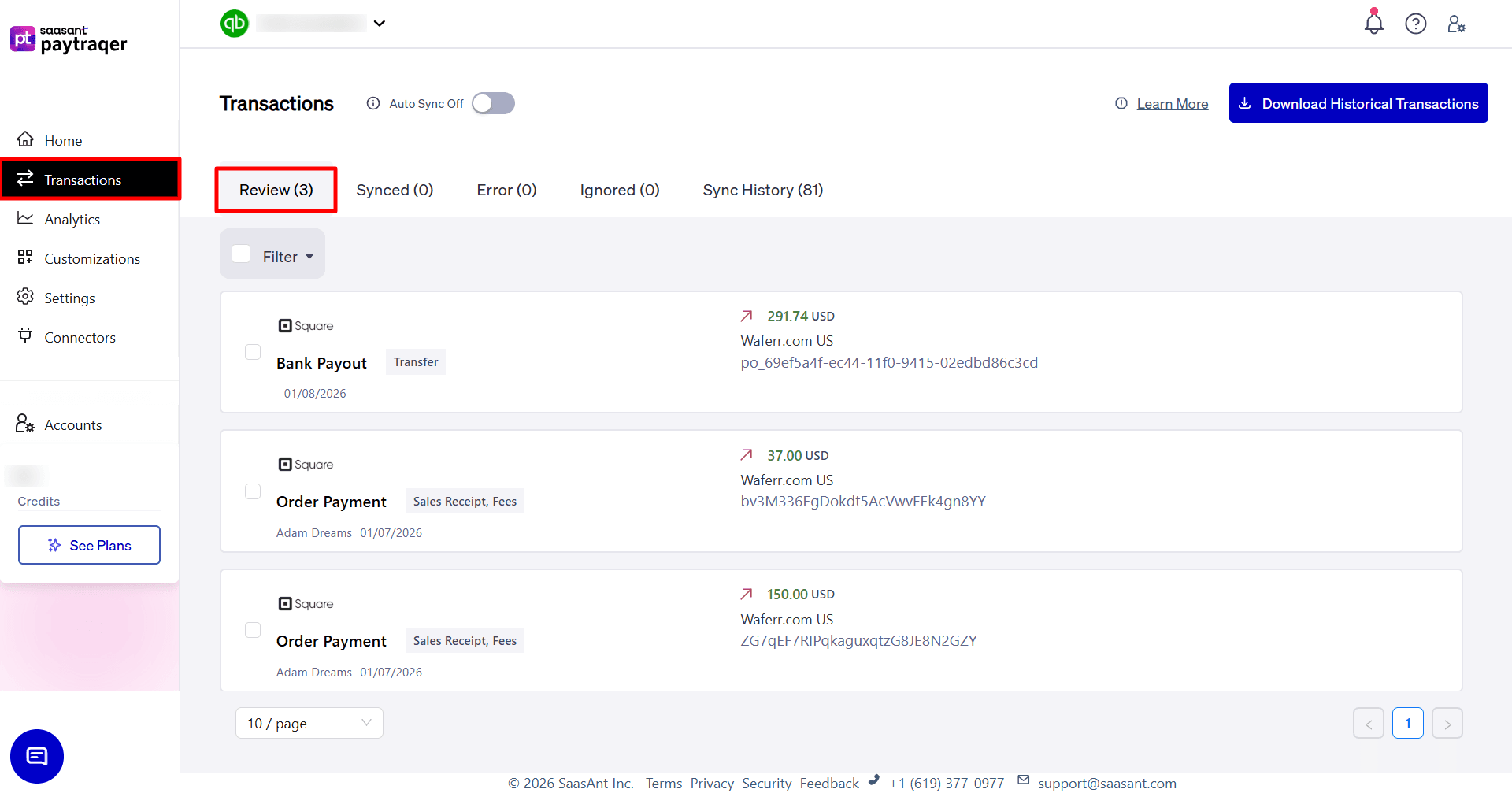Toggle the Auto Sync switch

[493, 103]
